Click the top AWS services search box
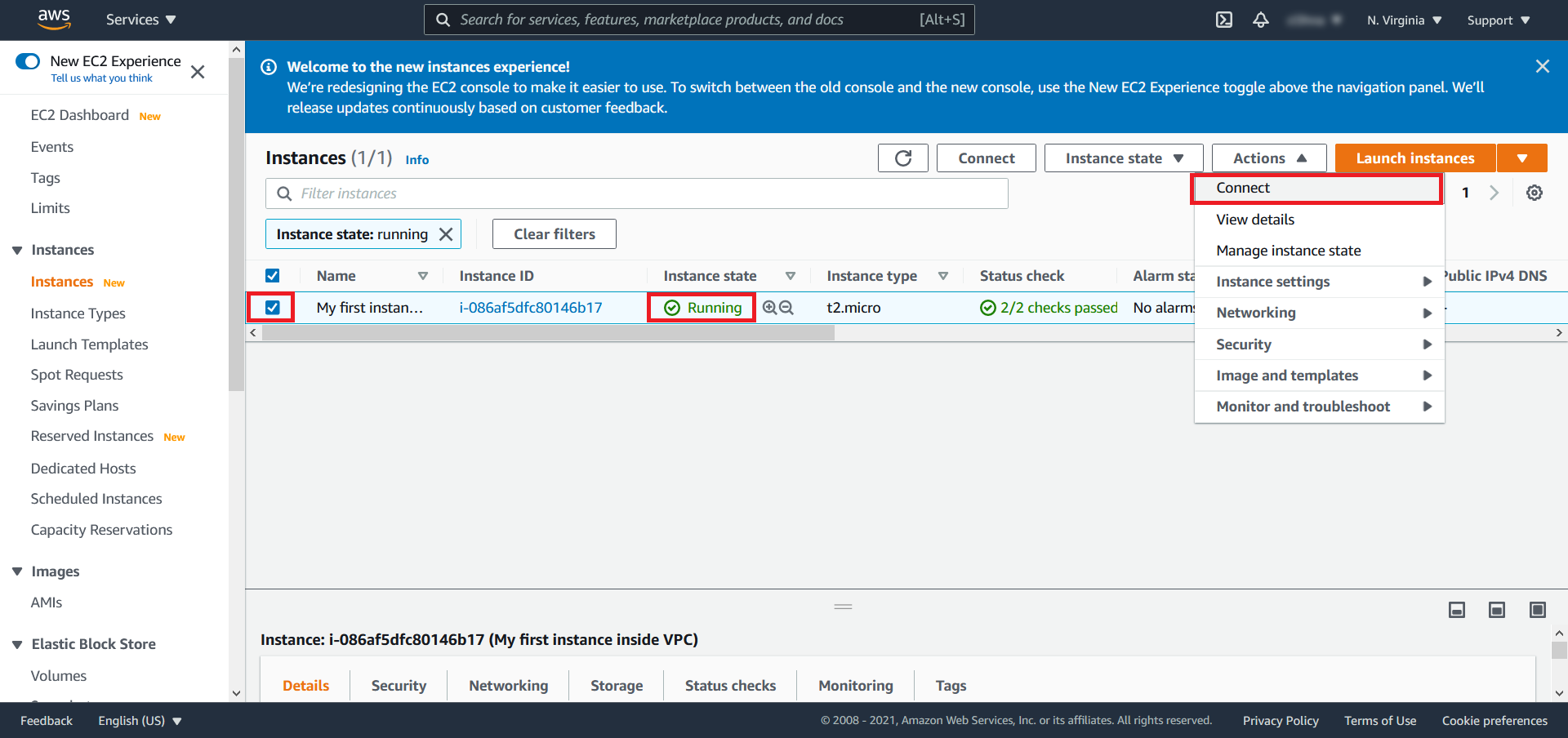This screenshot has width=1568, height=738. tap(699, 20)
